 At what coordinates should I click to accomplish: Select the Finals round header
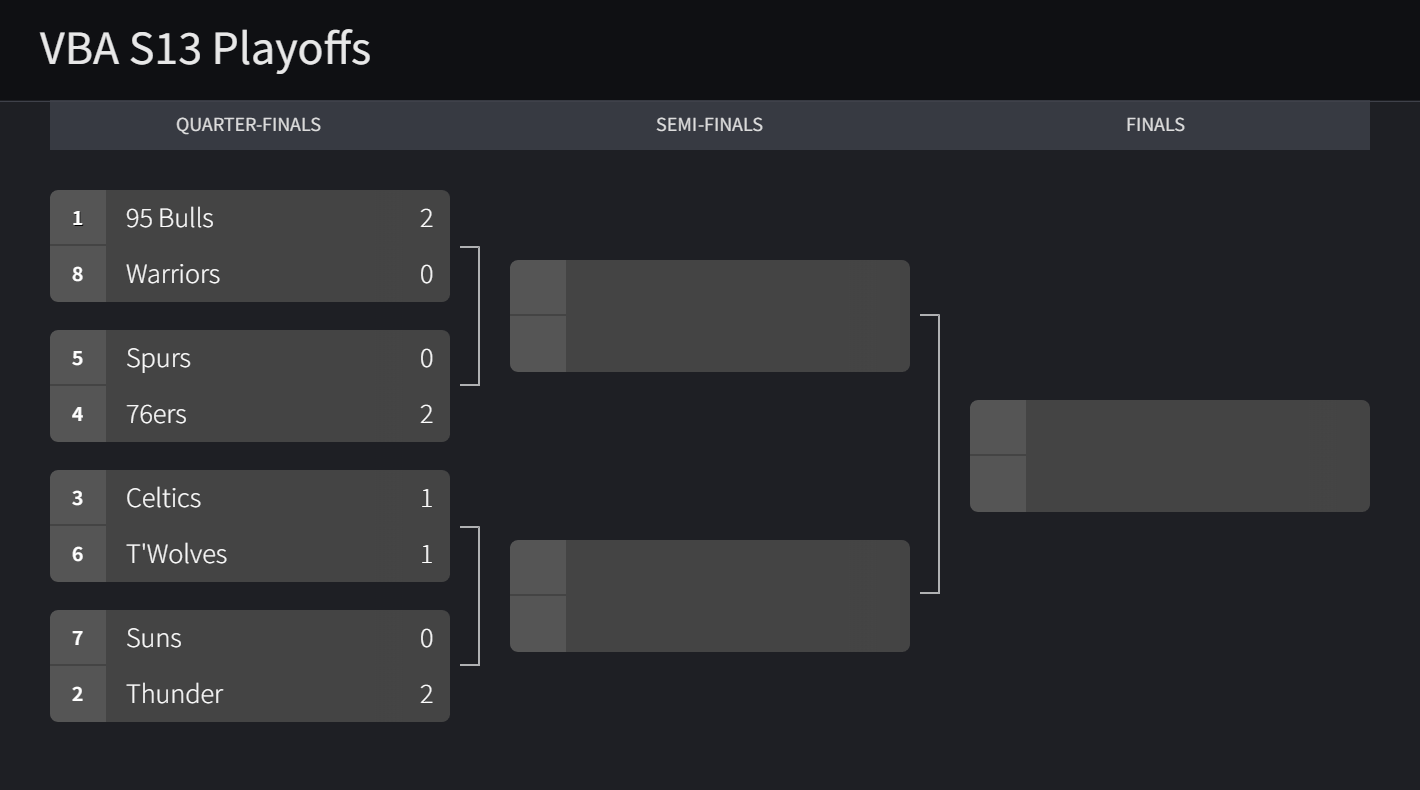[x=1155, y=125]
